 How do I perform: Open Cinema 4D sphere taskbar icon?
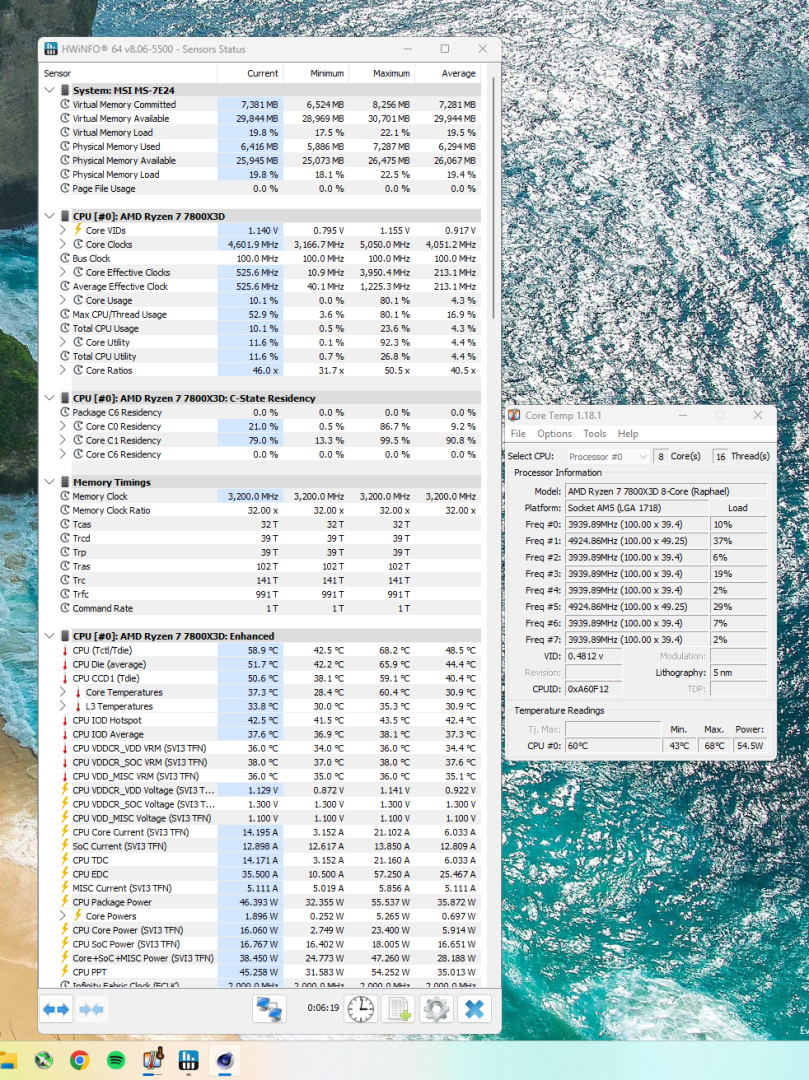click(x=224, y=1060)
